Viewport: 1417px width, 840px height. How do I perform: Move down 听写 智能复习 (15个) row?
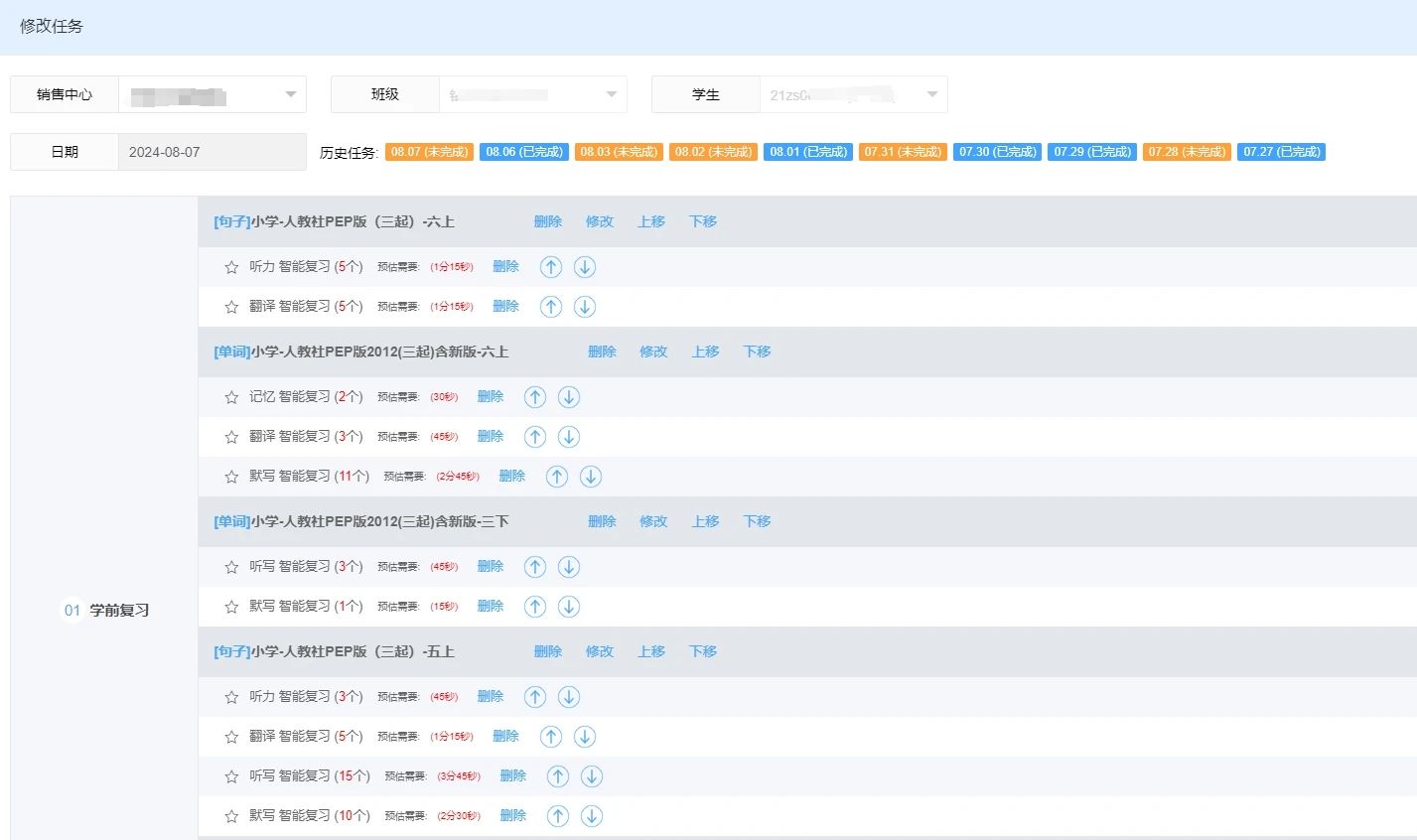coord(592,776)
